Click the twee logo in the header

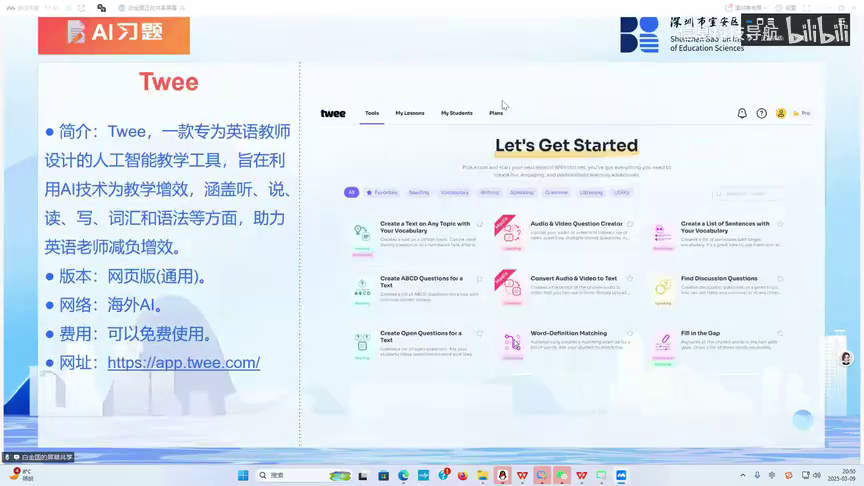pos(333,114)
